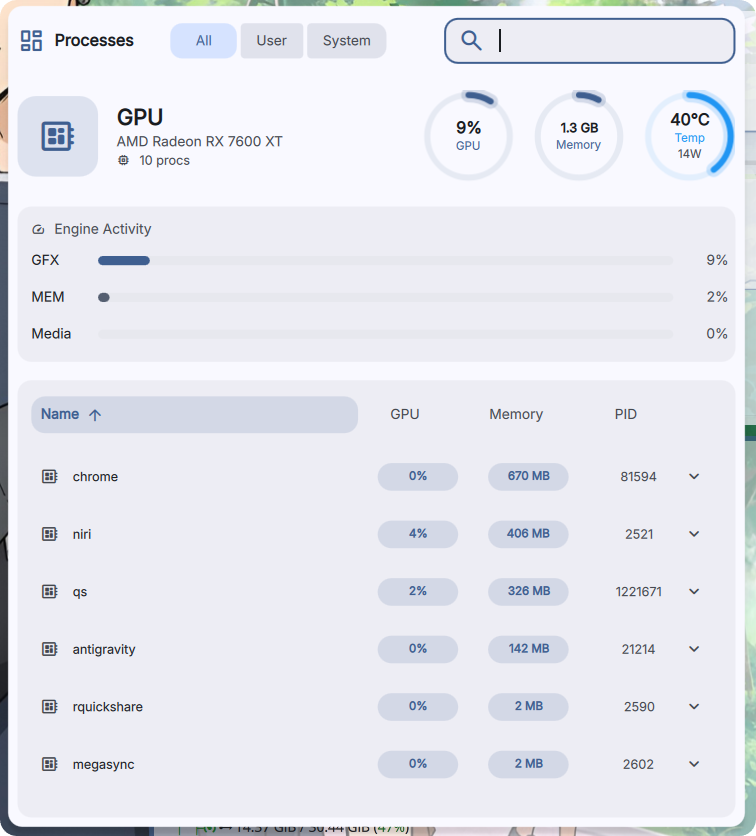
Task: Click niri's 406 MB memory badge
Action: click(528, 534)
